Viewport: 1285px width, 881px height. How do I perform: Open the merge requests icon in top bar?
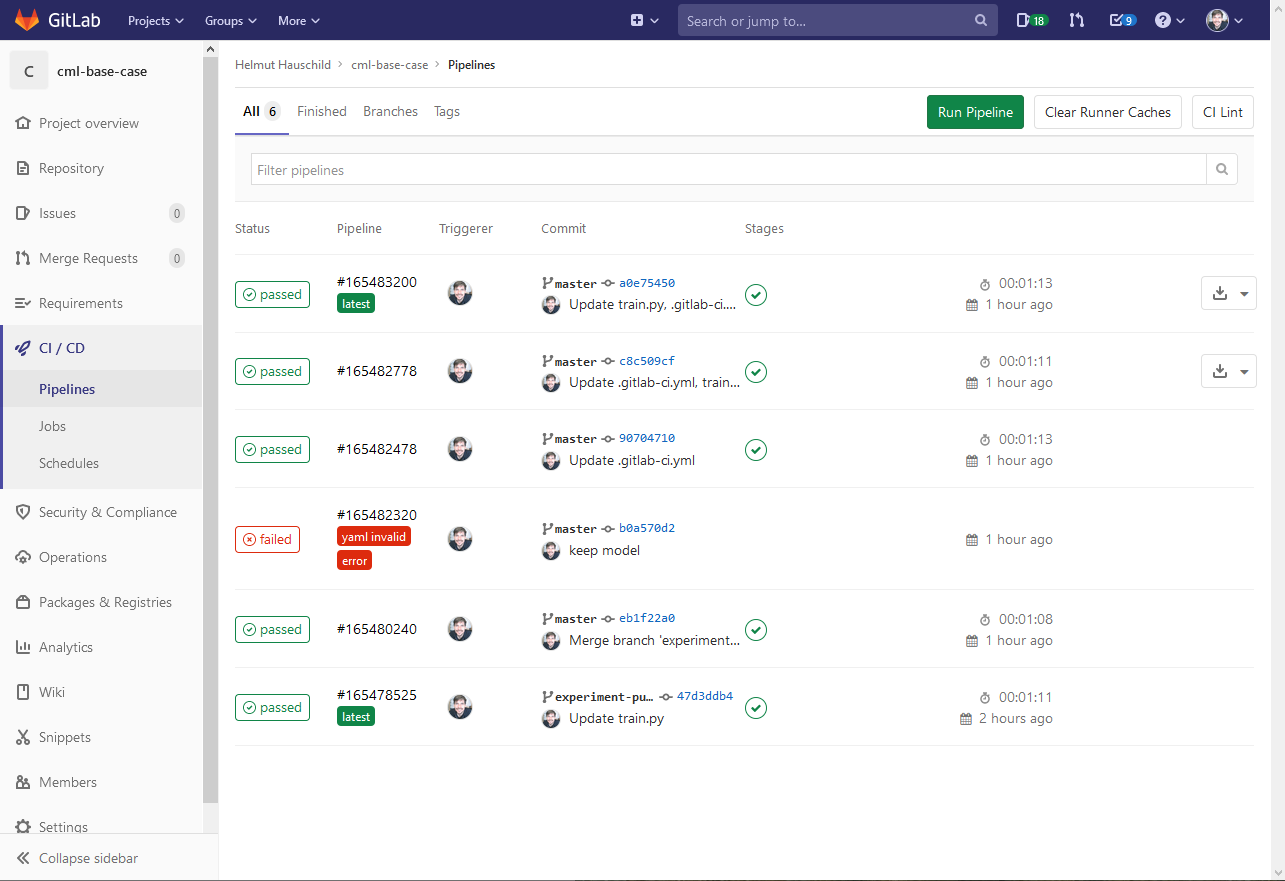click(1076, 20)
